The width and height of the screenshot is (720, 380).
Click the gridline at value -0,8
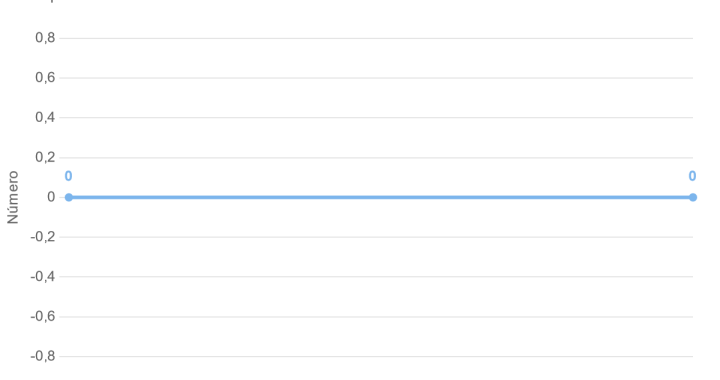click(x=376, y=356)
